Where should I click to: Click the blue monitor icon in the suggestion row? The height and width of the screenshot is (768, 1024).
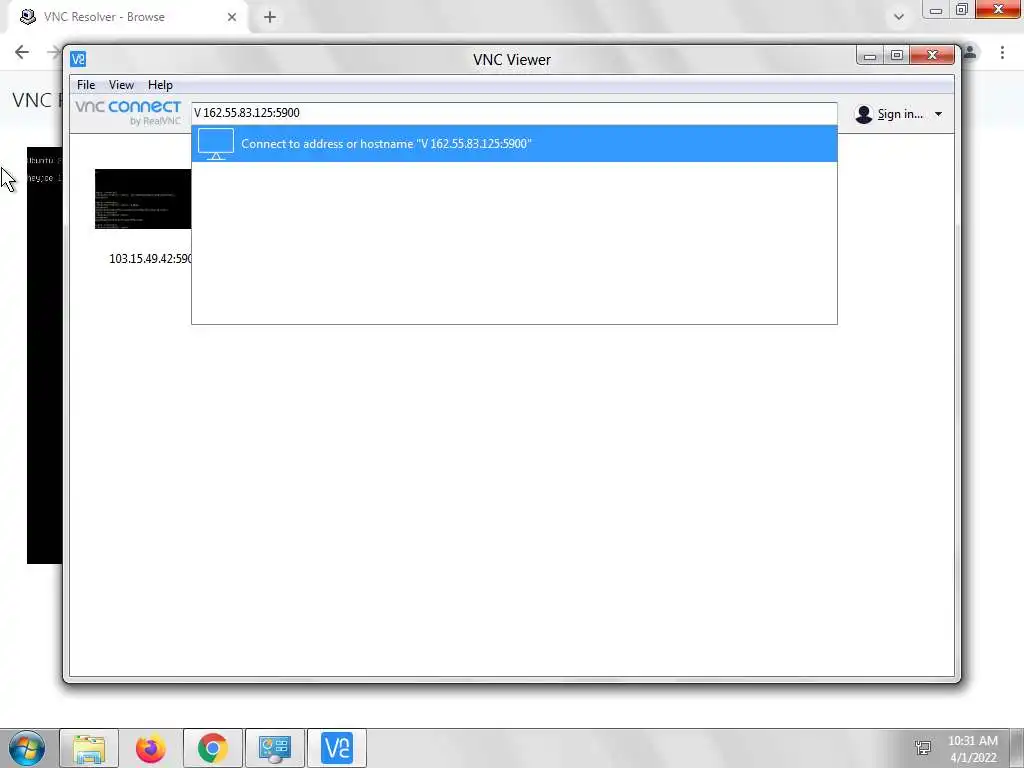pyautogui.click(x=216, y=144)
